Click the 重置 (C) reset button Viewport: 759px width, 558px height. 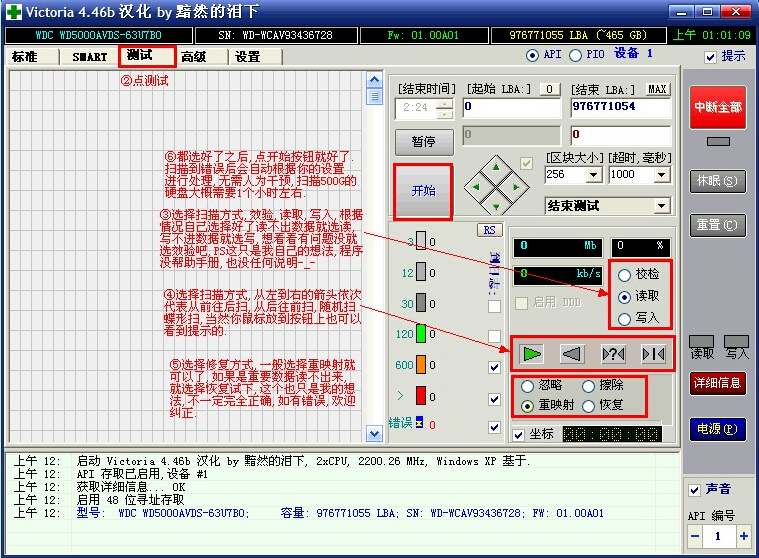[x=717, y=225]
